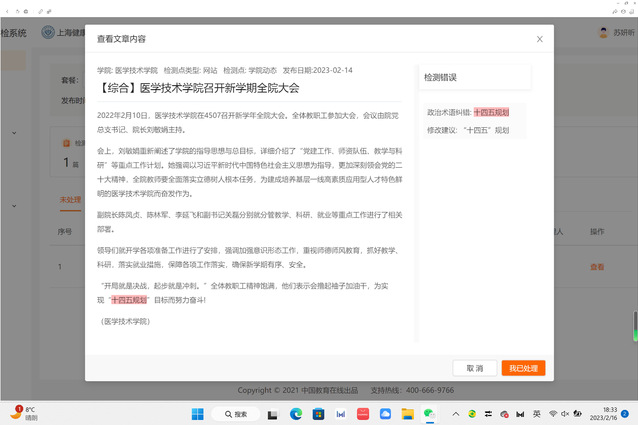
Task: Click the 查看 link in the table row
Action: pos(597,267)
